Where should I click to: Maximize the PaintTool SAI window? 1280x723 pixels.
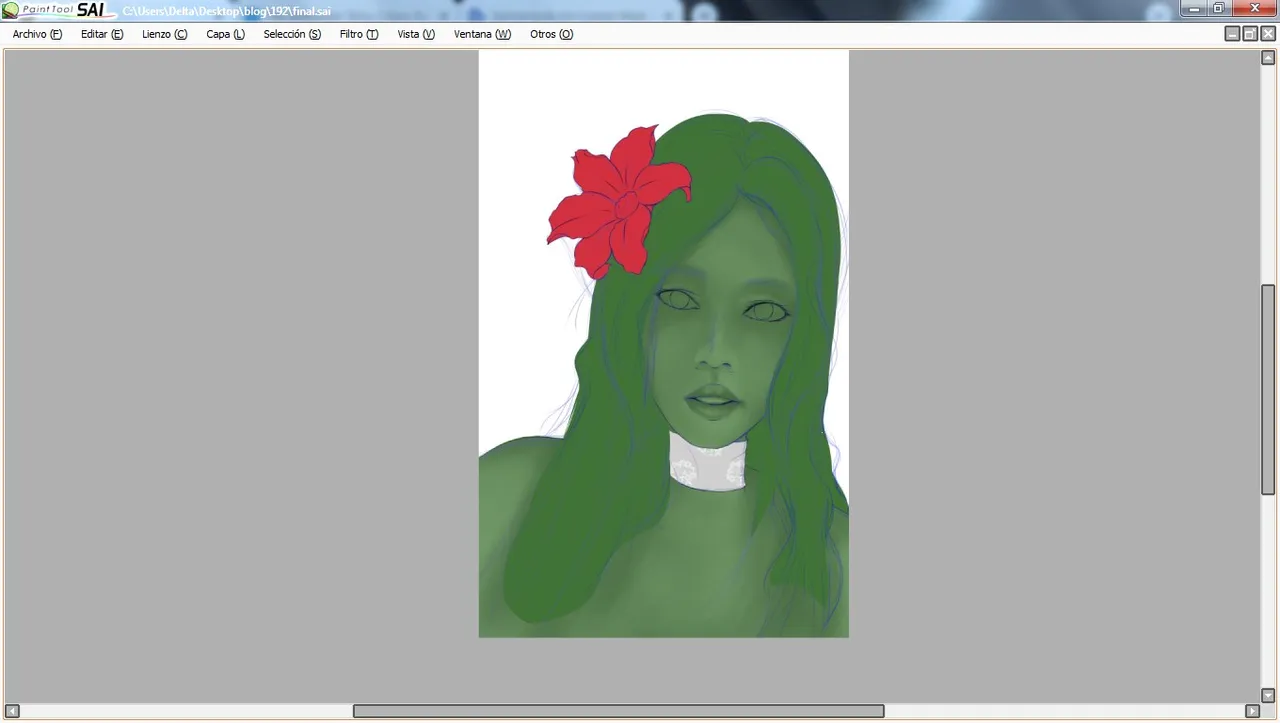[1219, 9]
